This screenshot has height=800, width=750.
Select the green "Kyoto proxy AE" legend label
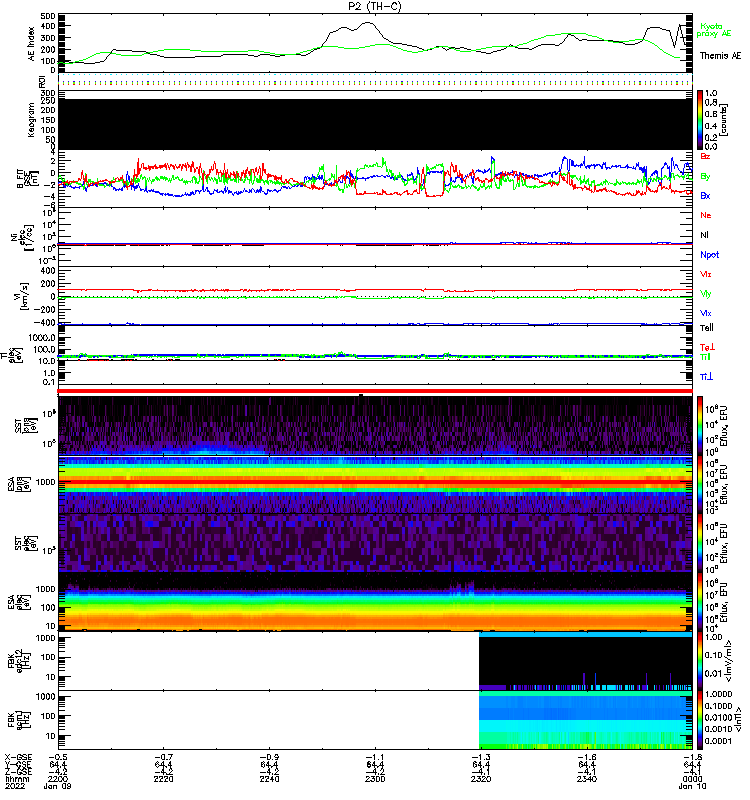point(713,30)
